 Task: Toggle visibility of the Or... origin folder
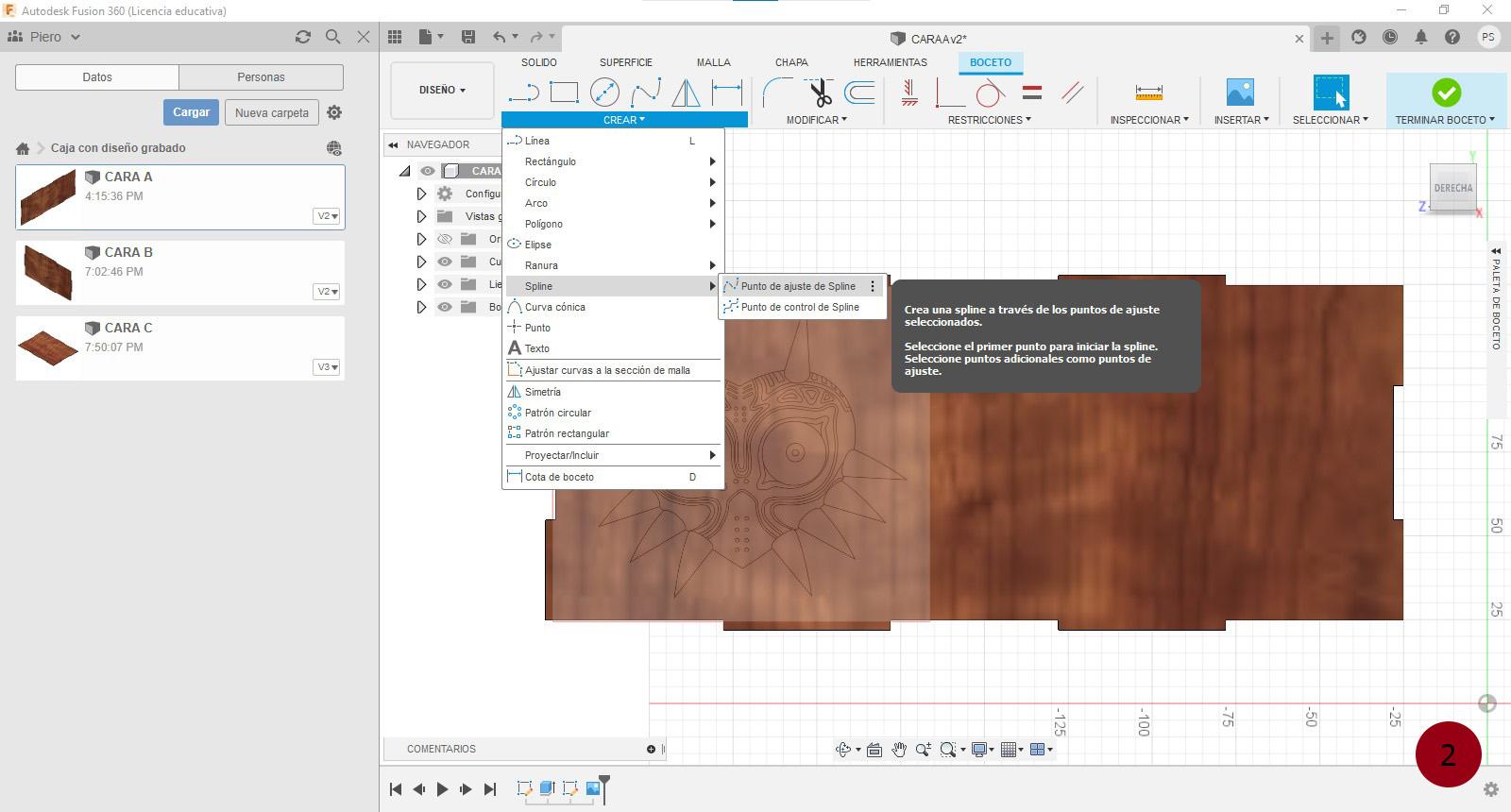click(x=445, y=239)
